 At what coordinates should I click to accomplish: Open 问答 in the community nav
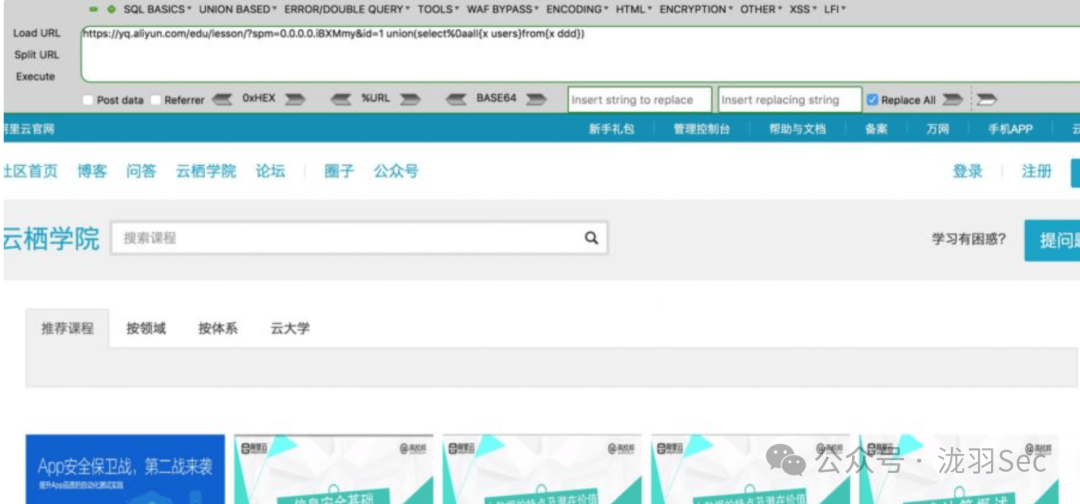(x=141, y=171)
